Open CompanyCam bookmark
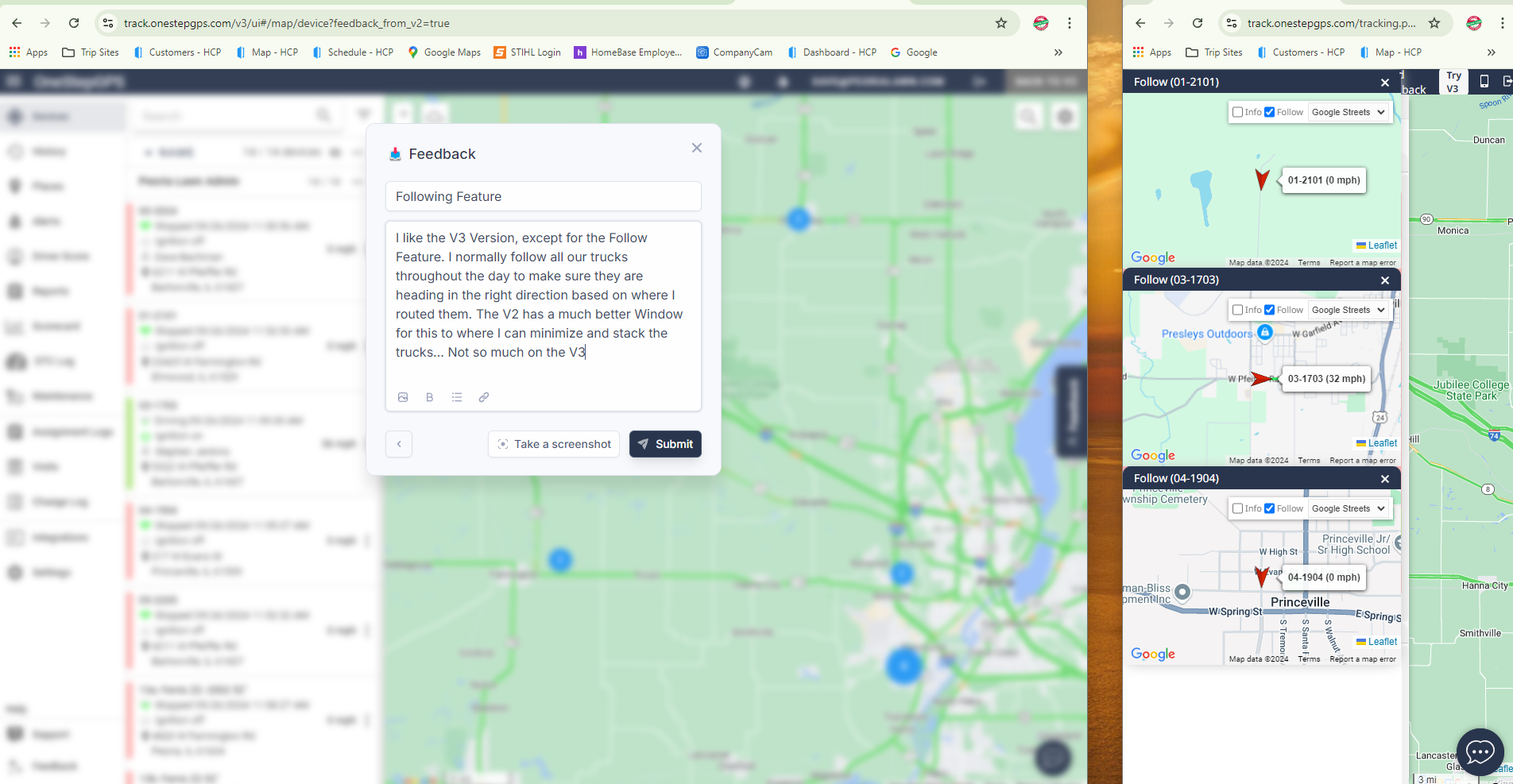The image size is (1513, 784). tap(734, 52)
